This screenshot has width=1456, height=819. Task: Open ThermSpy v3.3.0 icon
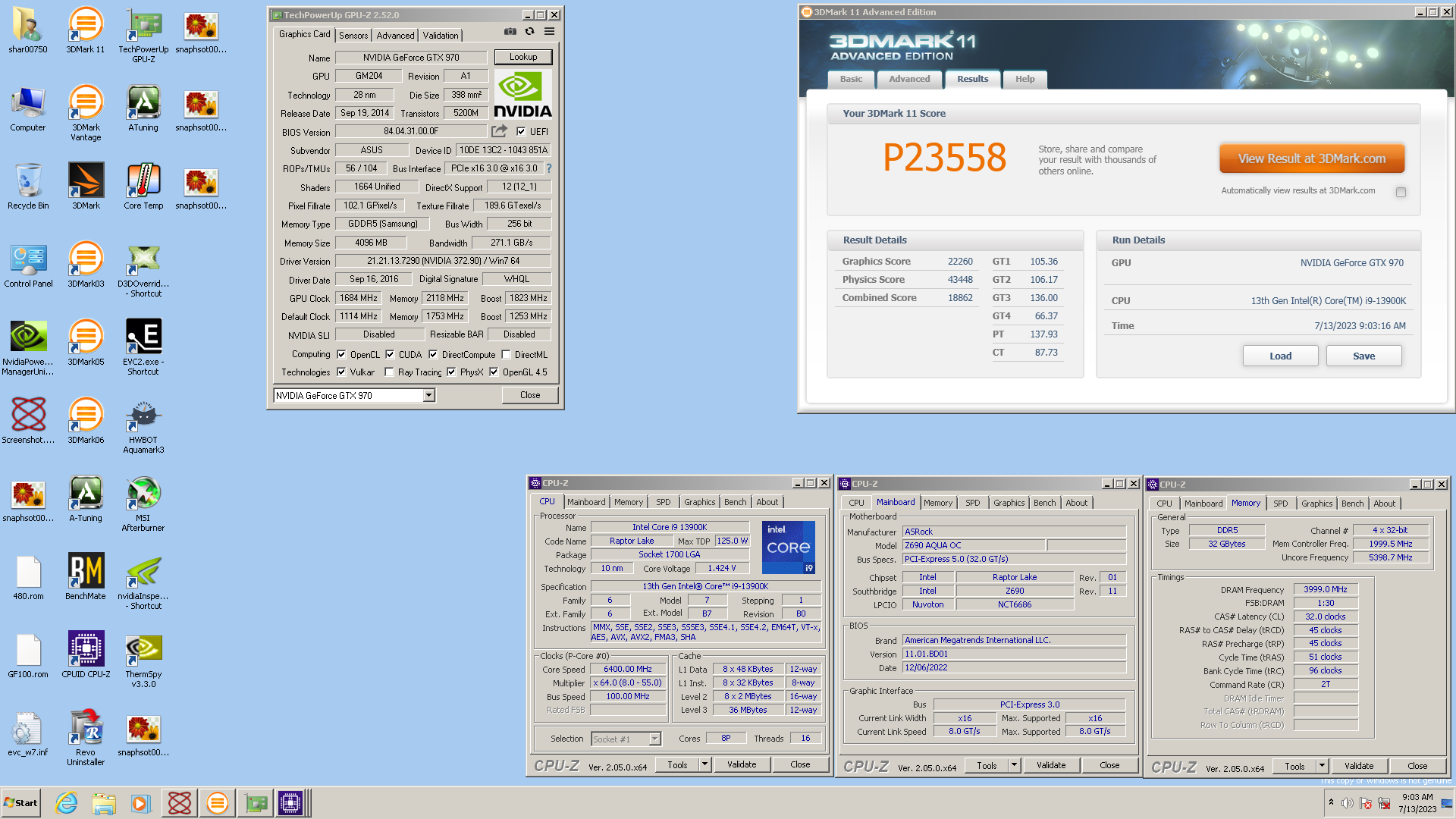pos(143,660)
